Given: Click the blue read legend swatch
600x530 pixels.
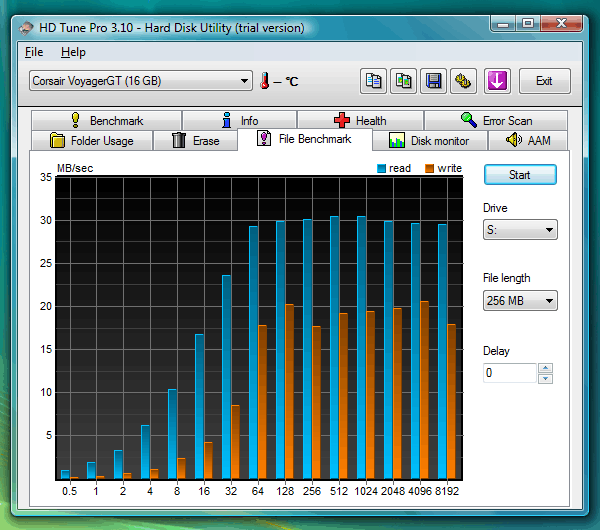Looking at the screenshot, I should click(x=381, y=168).
